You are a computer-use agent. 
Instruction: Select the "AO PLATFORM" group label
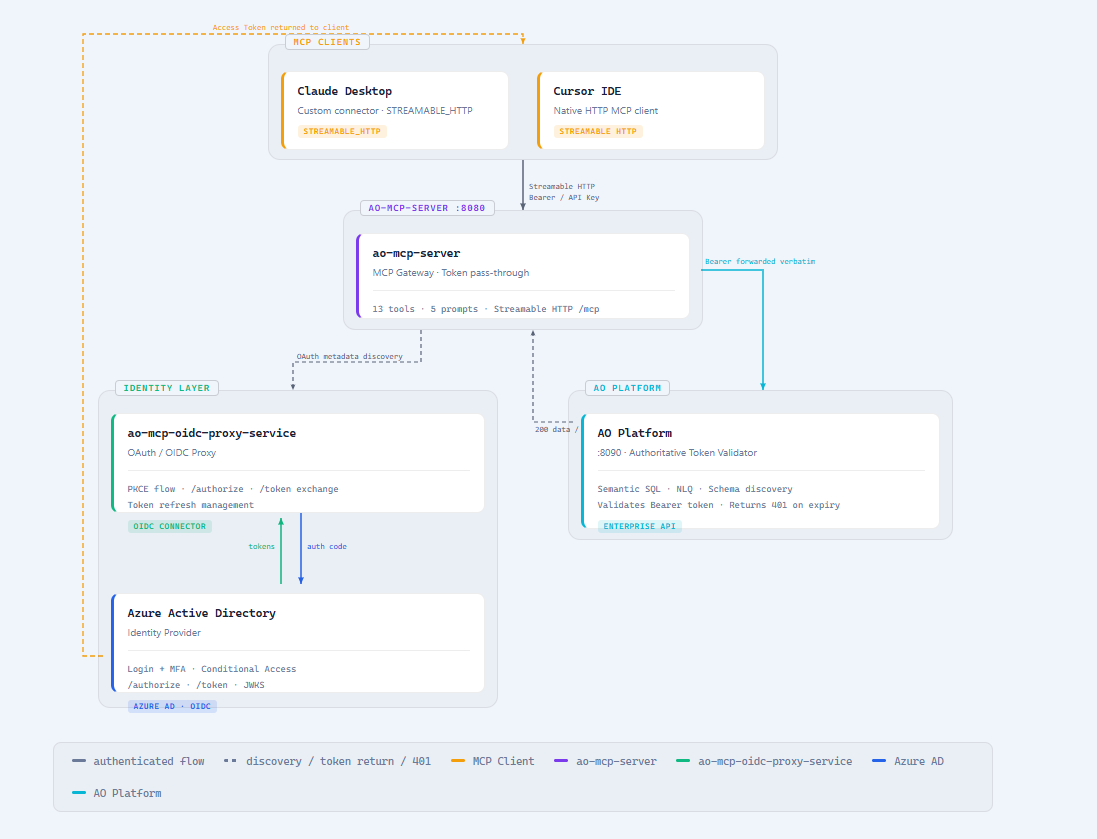tap(628, 388)
